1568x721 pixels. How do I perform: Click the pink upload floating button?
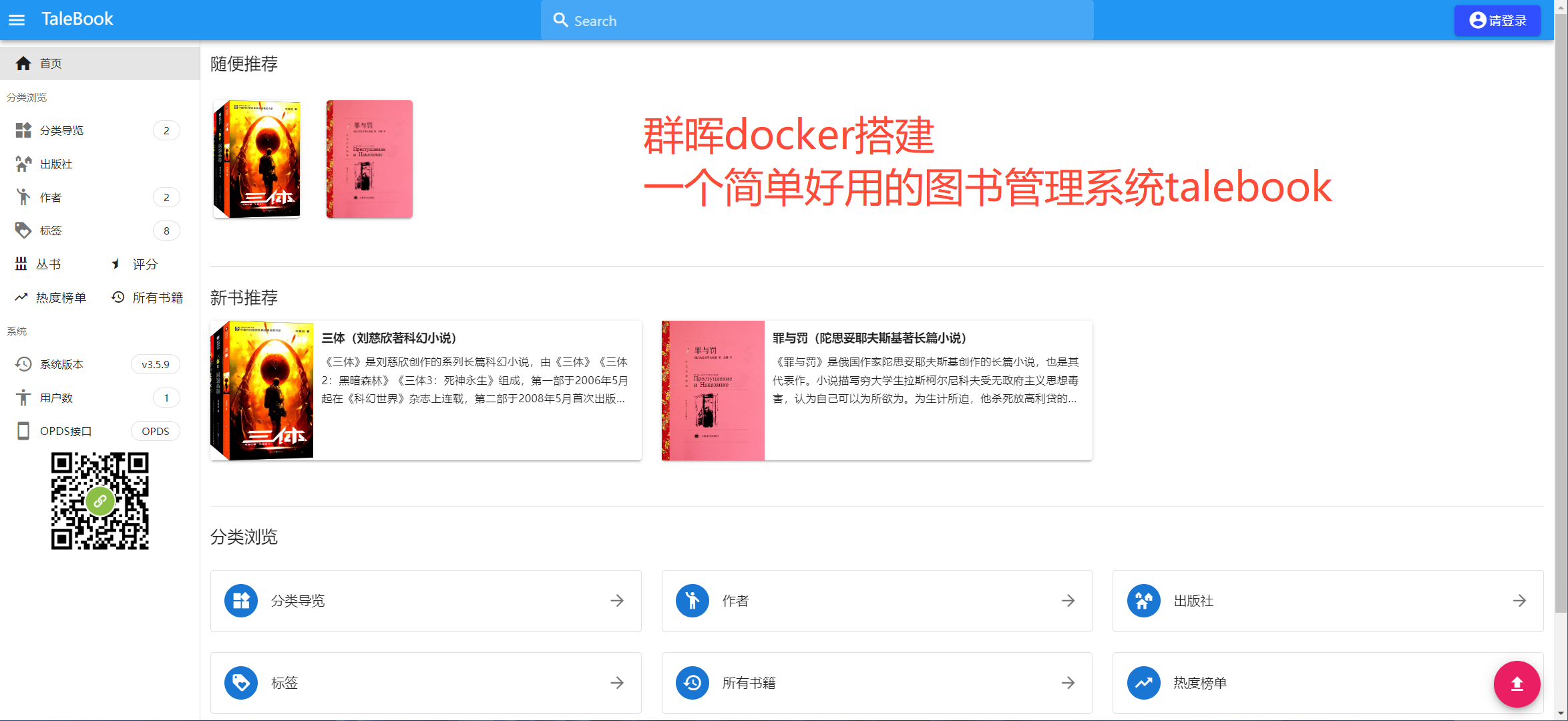1517,684
